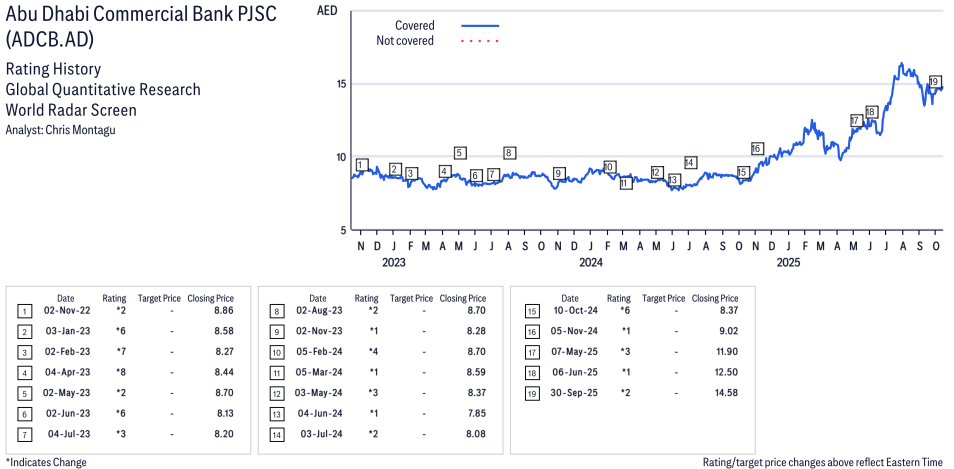This screenshot has width=954, height=469.
Task: Click the Covered blue line legend sample
Action: click(480, 25)
